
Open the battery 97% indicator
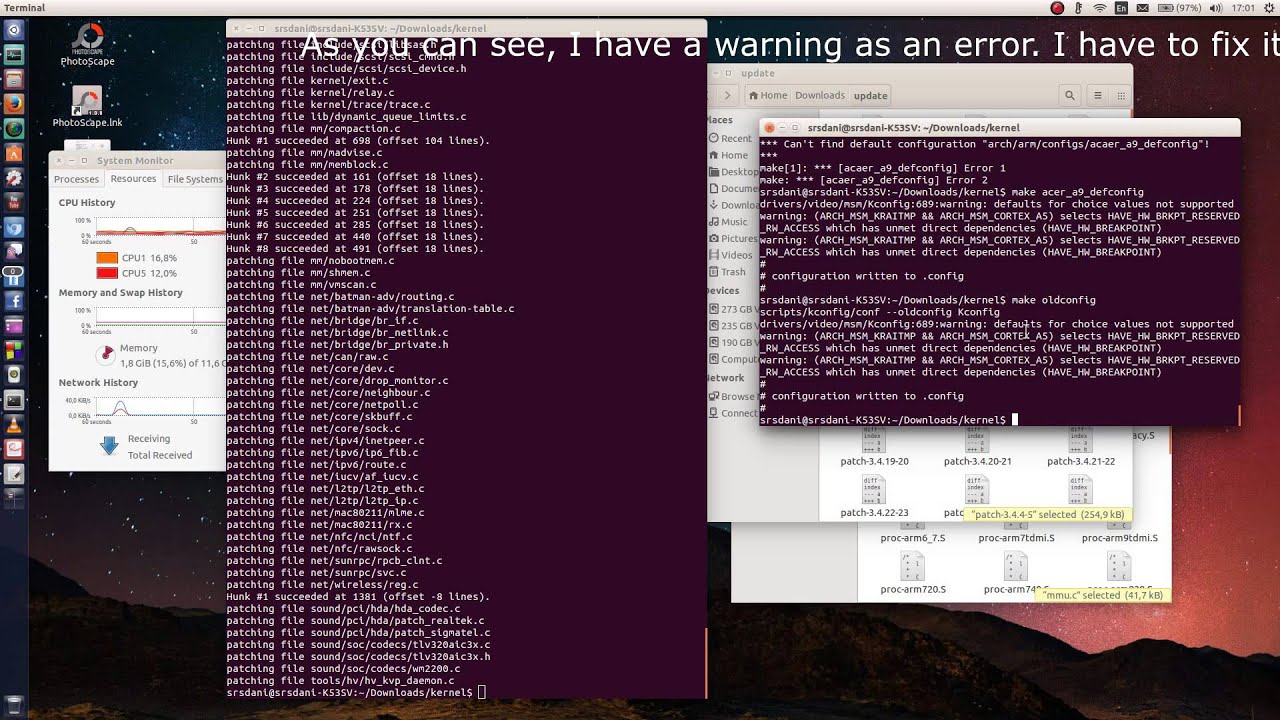pos(1180,8)
